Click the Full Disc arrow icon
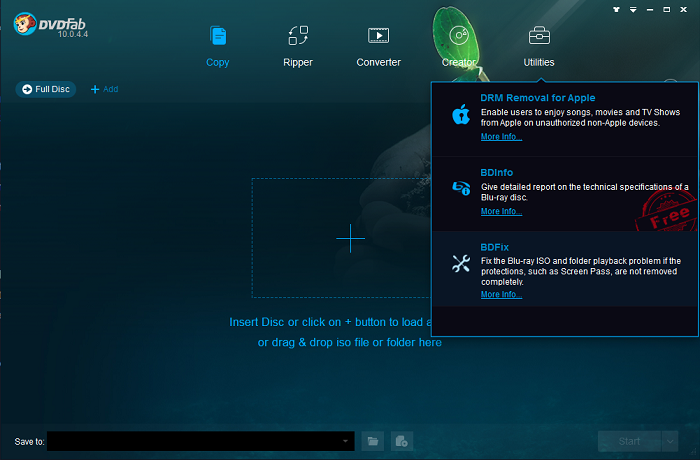Image resolution: width=700 pixels, height=460 pixels. point(27,89)
